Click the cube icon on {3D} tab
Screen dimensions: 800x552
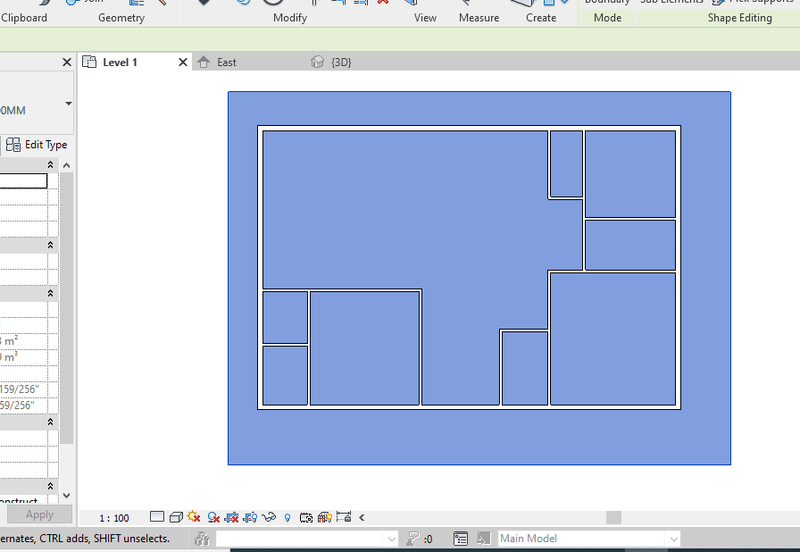click(317, 62)
